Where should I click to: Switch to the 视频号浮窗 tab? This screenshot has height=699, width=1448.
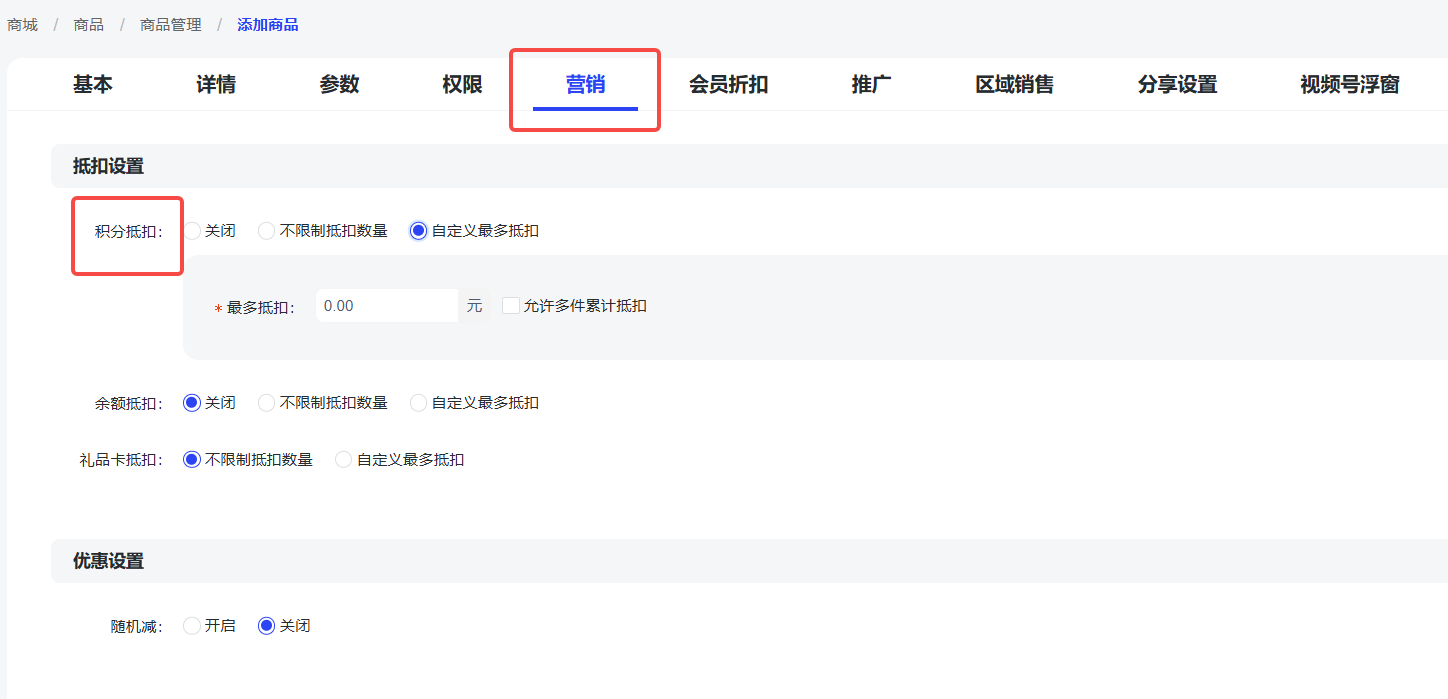pos(1349,85)
